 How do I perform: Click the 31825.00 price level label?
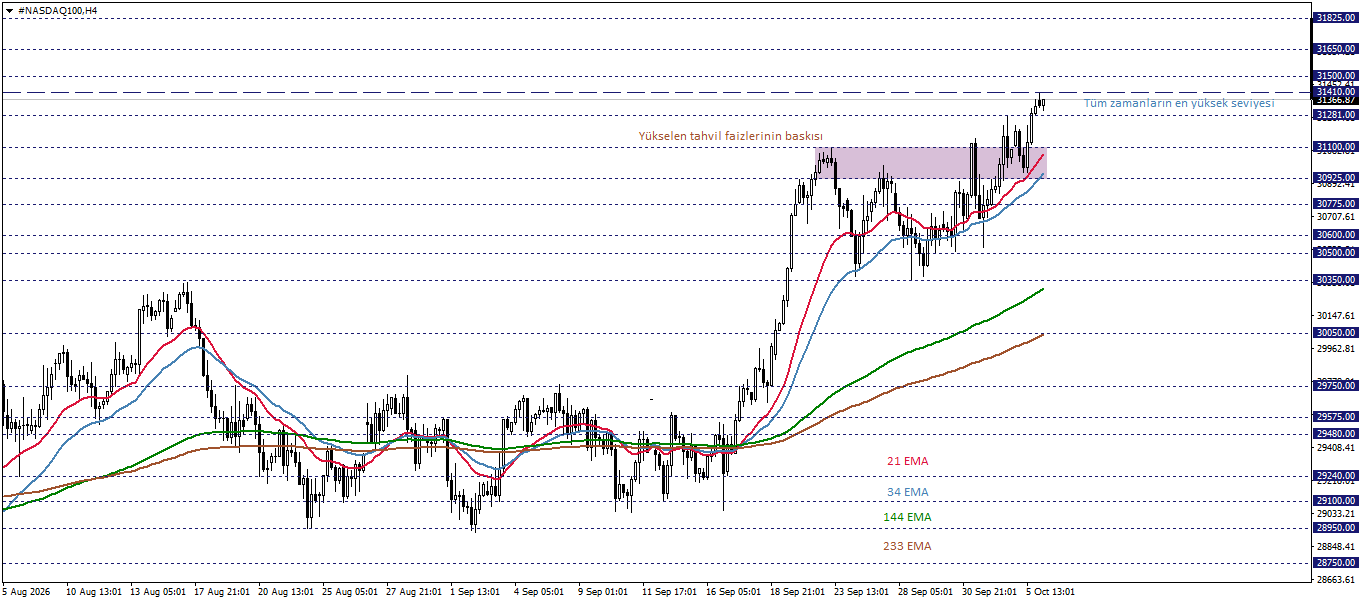(x=1335, y=18)
